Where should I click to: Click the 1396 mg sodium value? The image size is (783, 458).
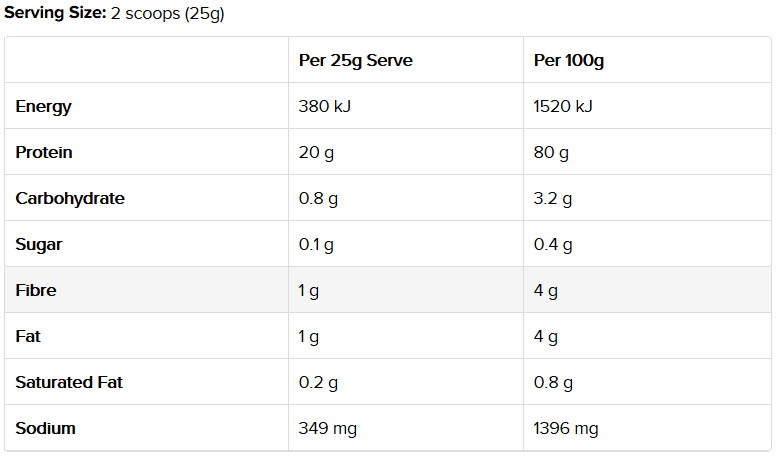tap(566, 429)
